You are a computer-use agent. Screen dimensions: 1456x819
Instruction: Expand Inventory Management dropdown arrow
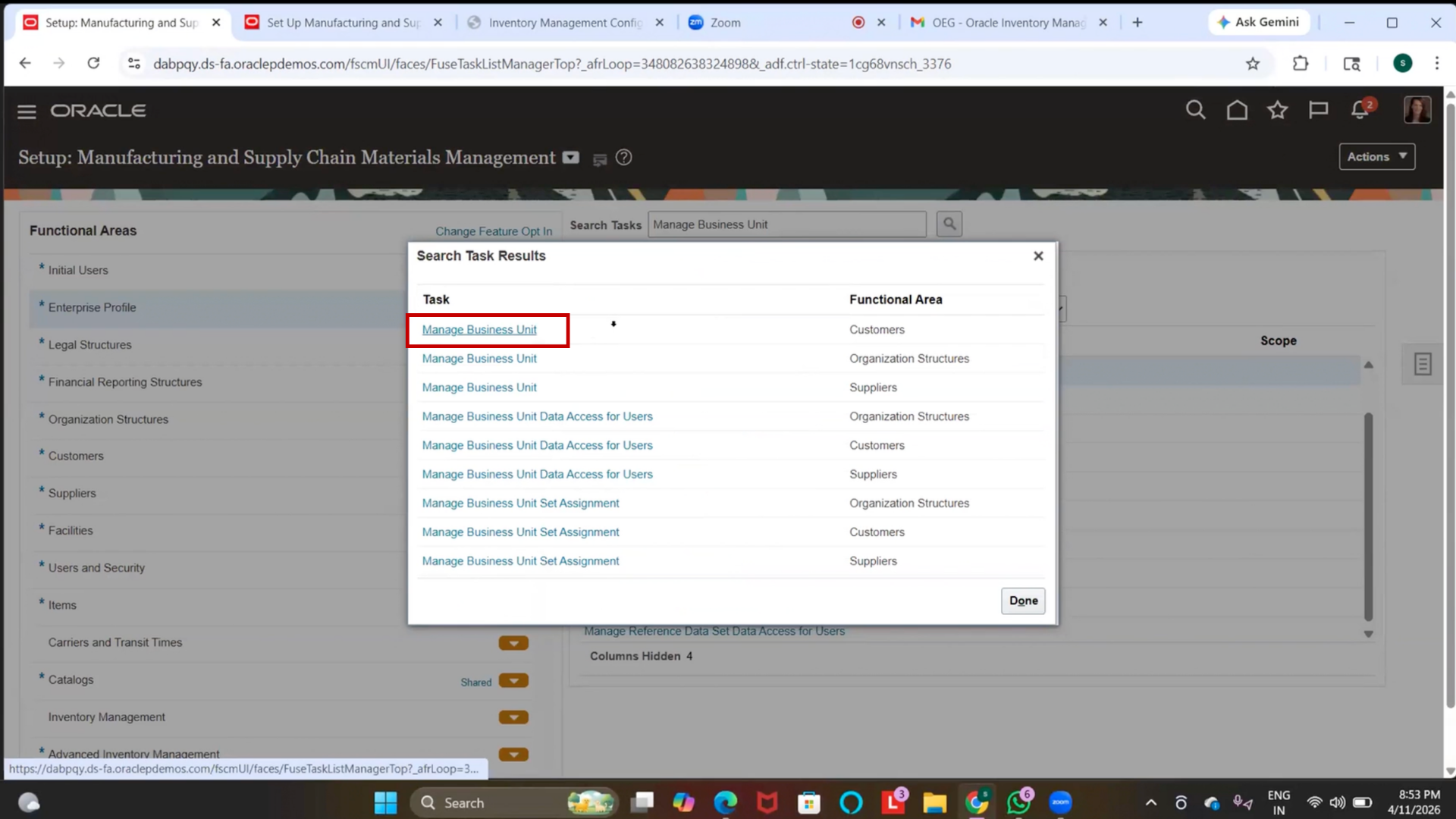[x=513, y=717]
